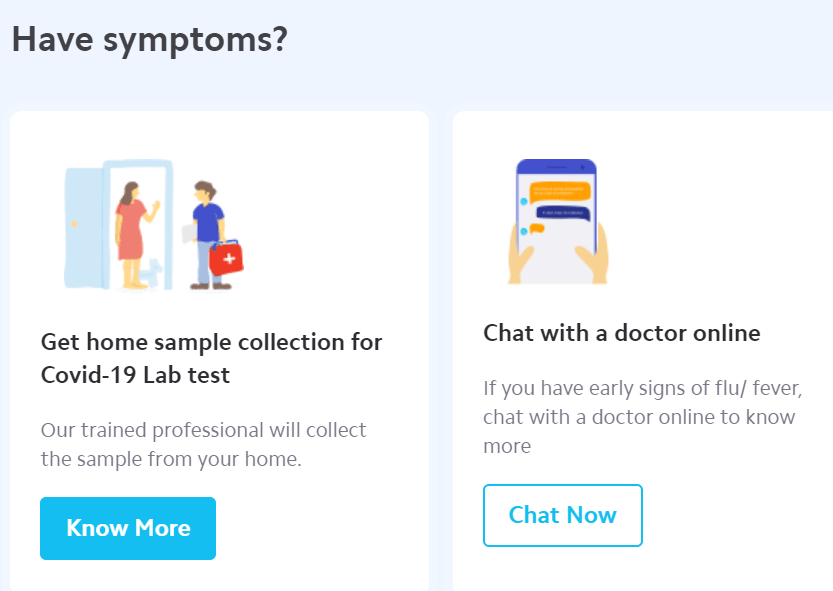Image resolution: width=833 pixels, height=591 pixels.
Task: Click the dark blue chat bubble
Action: pos(563,212)
